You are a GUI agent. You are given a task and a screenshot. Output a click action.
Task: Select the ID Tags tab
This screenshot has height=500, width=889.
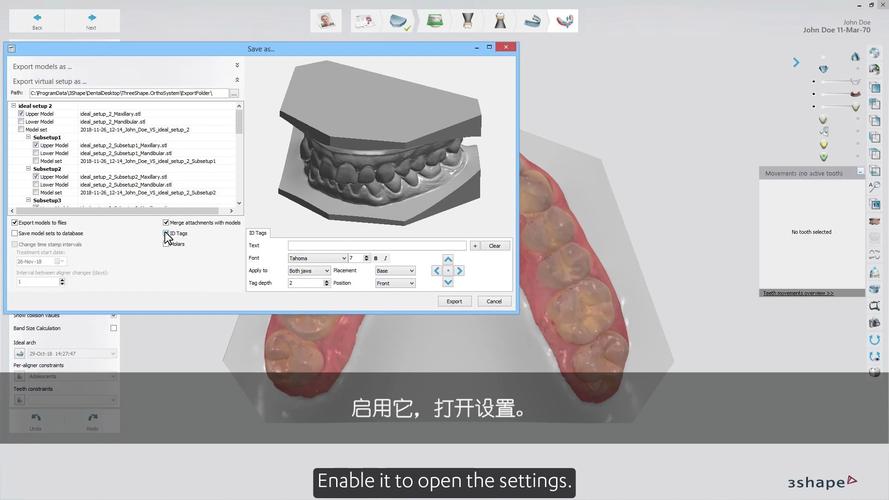[258, 233]
